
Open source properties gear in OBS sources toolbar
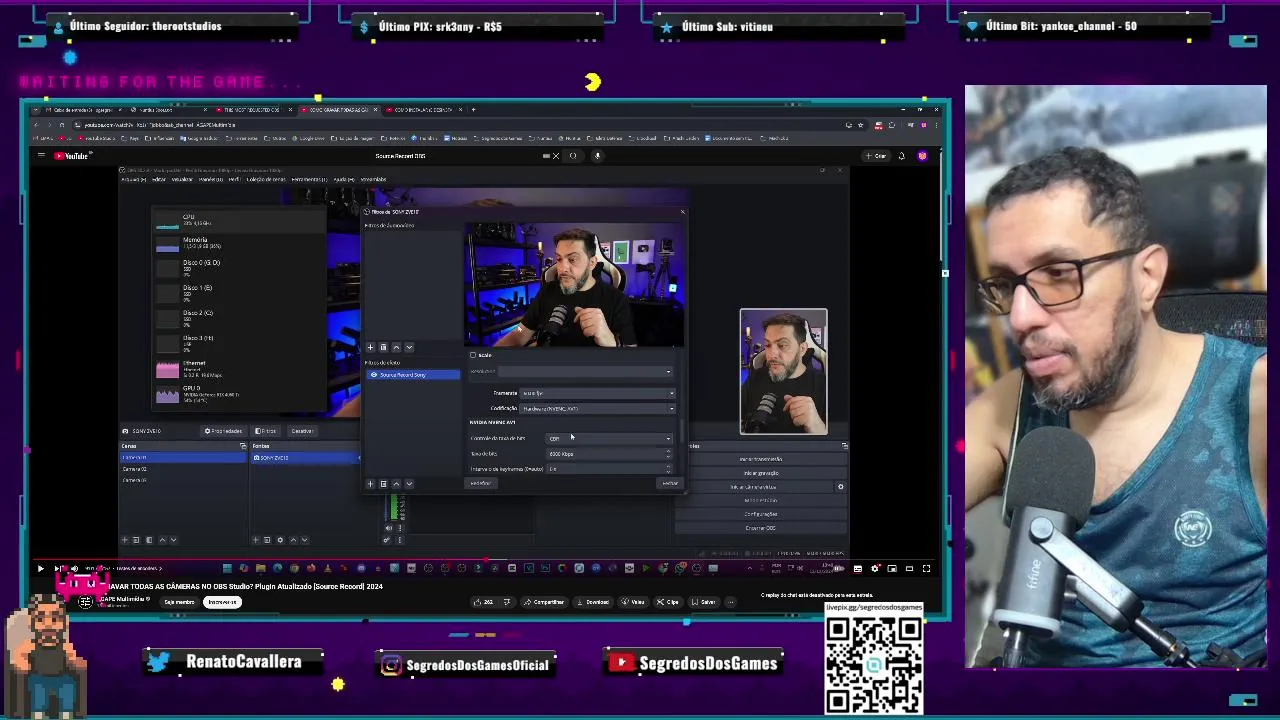[280, 540]
